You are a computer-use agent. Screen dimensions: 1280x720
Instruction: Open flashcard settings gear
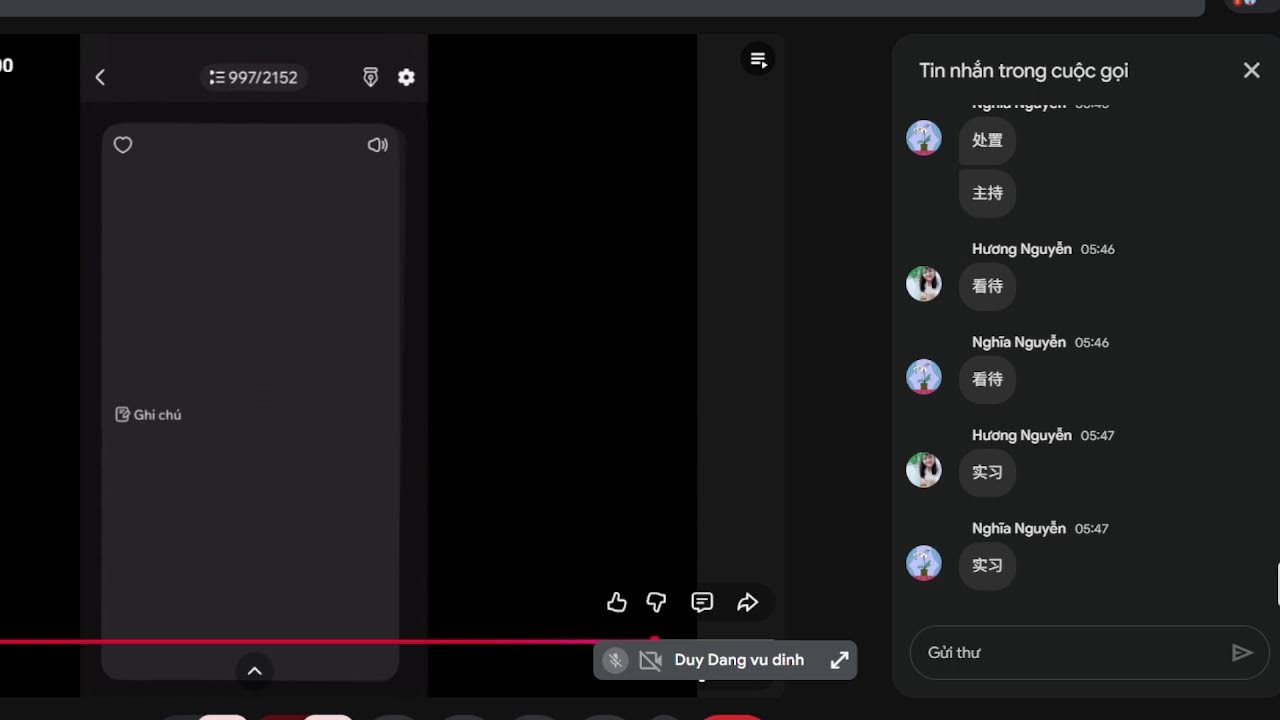406,77
